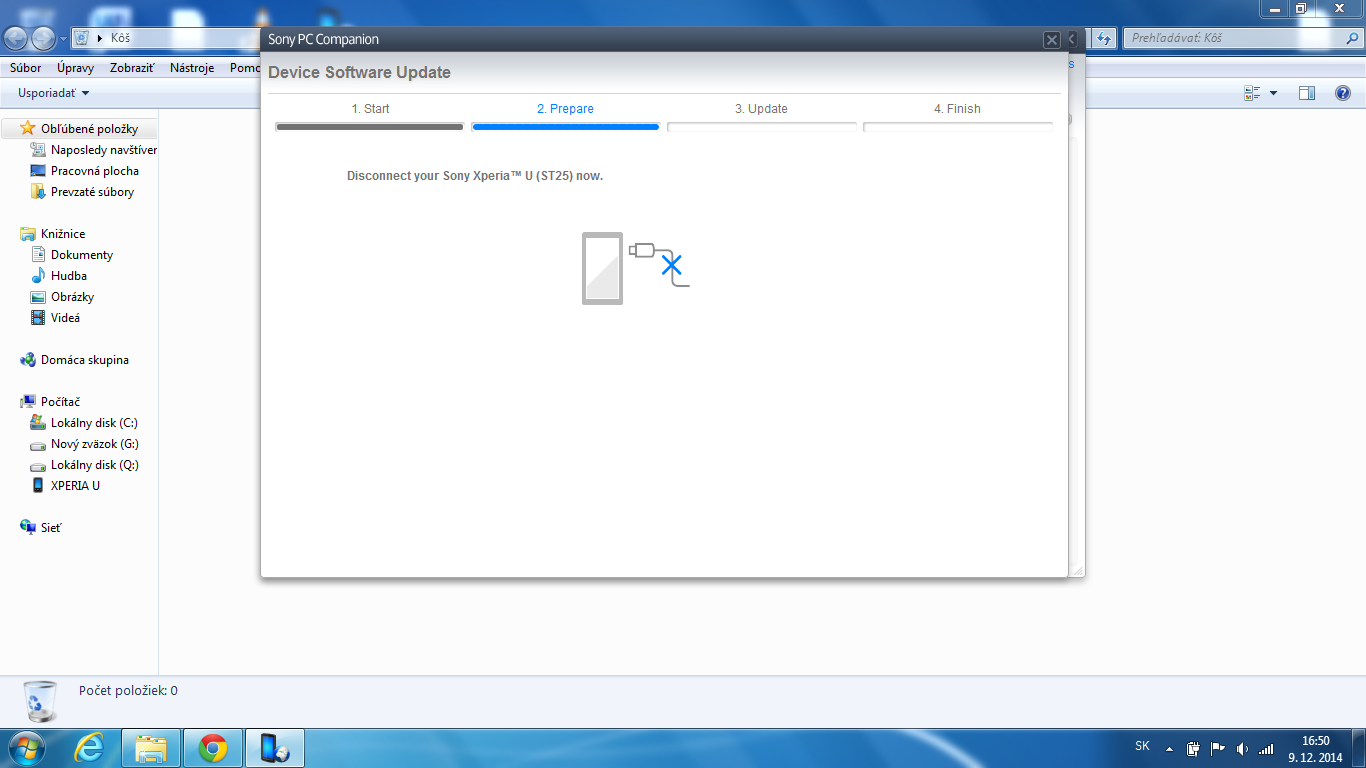This screenshot has height=768, width=1366.
Task: Click the 2. Prepare step label
Action: [565, 109]
